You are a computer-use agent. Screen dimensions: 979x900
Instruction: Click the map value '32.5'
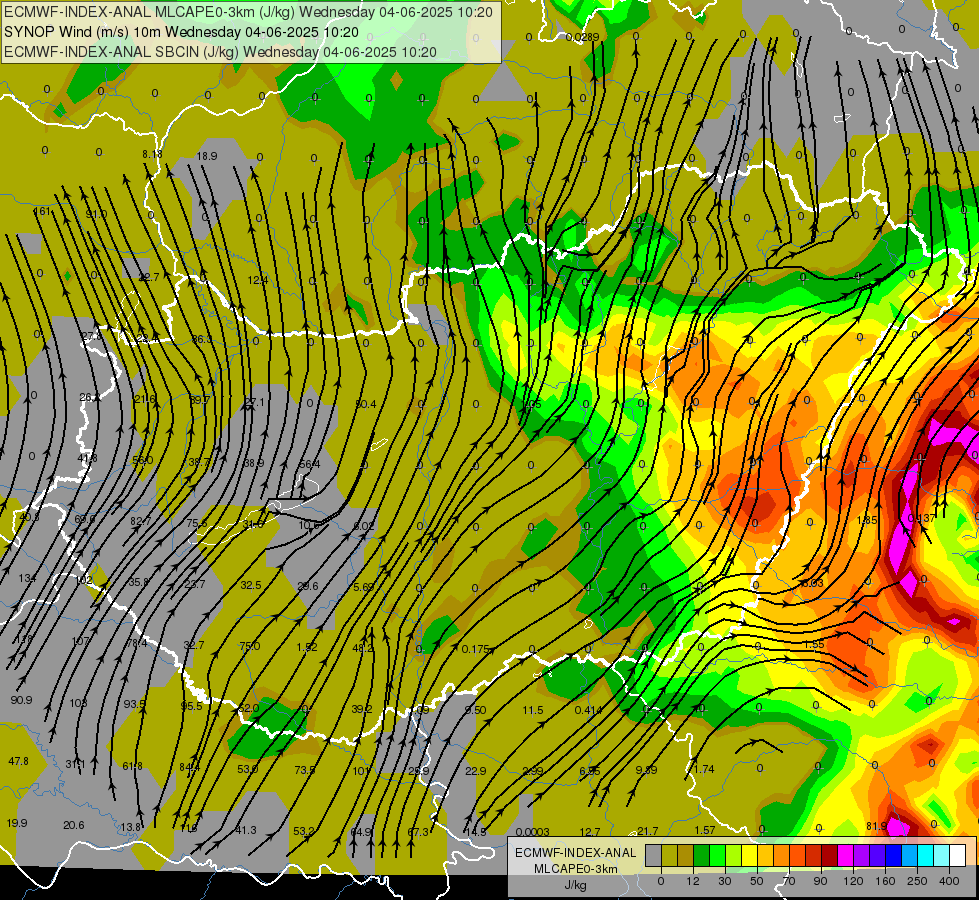tap(251, 585)
